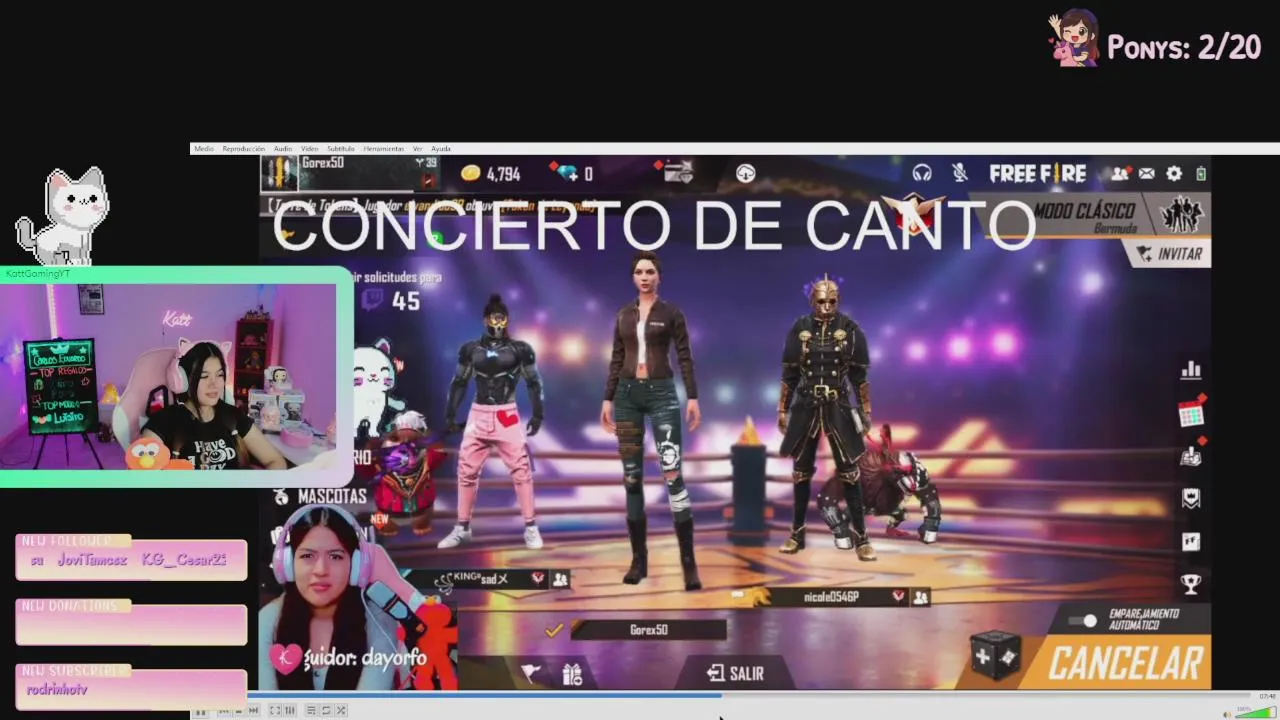Toggle the muted microphone icon
Screen dimensions: 1280x720
pyautogui.click(x=960, y=173)
